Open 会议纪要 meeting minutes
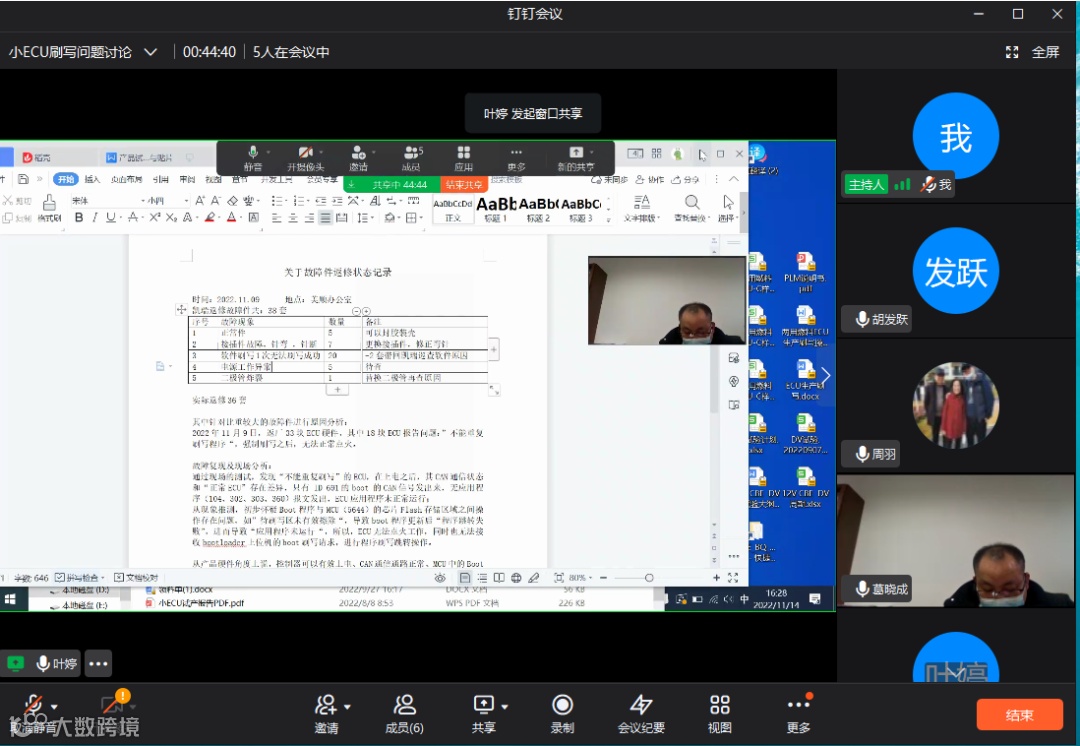This screenshot has height=746, width=1080. point(641,714)
